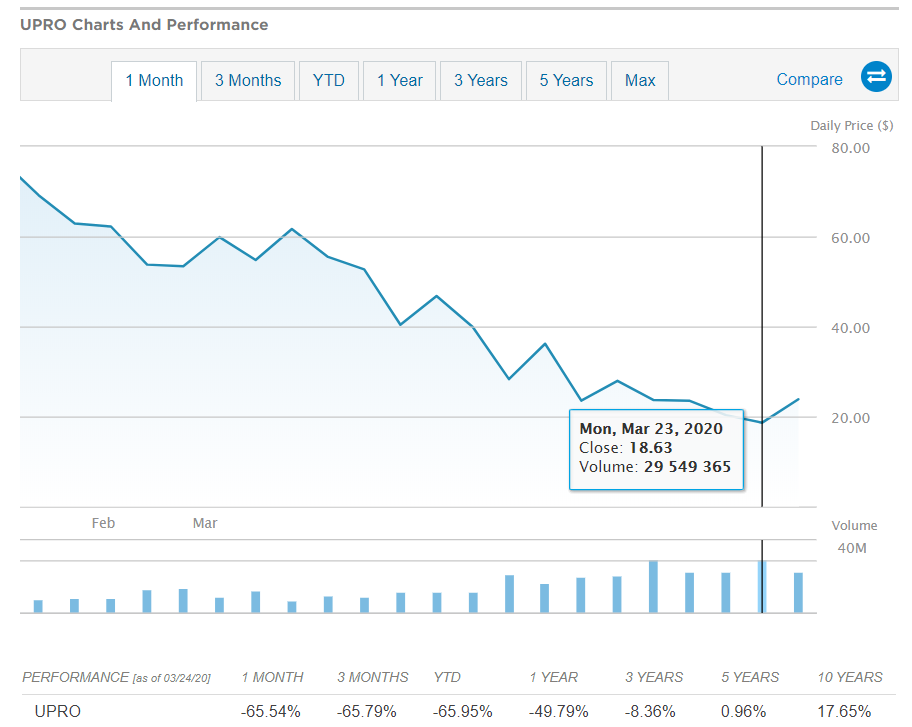Click the Feb label on the x-axis
This screenshot has height=727, width=912.
[x=103, y=522]
